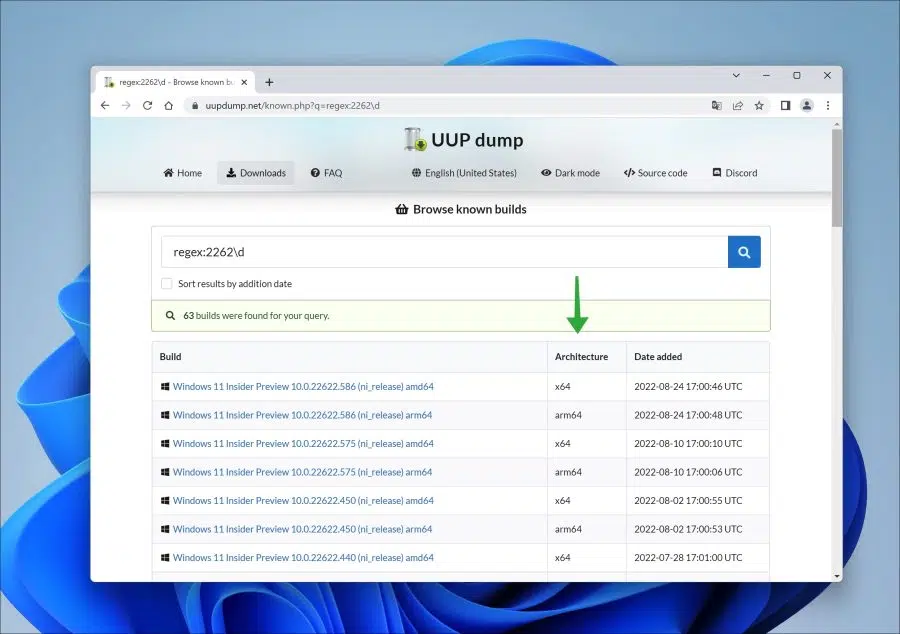
Task: Select the date 2022-08-02 17:00:53 UTC
Action: 688,529
